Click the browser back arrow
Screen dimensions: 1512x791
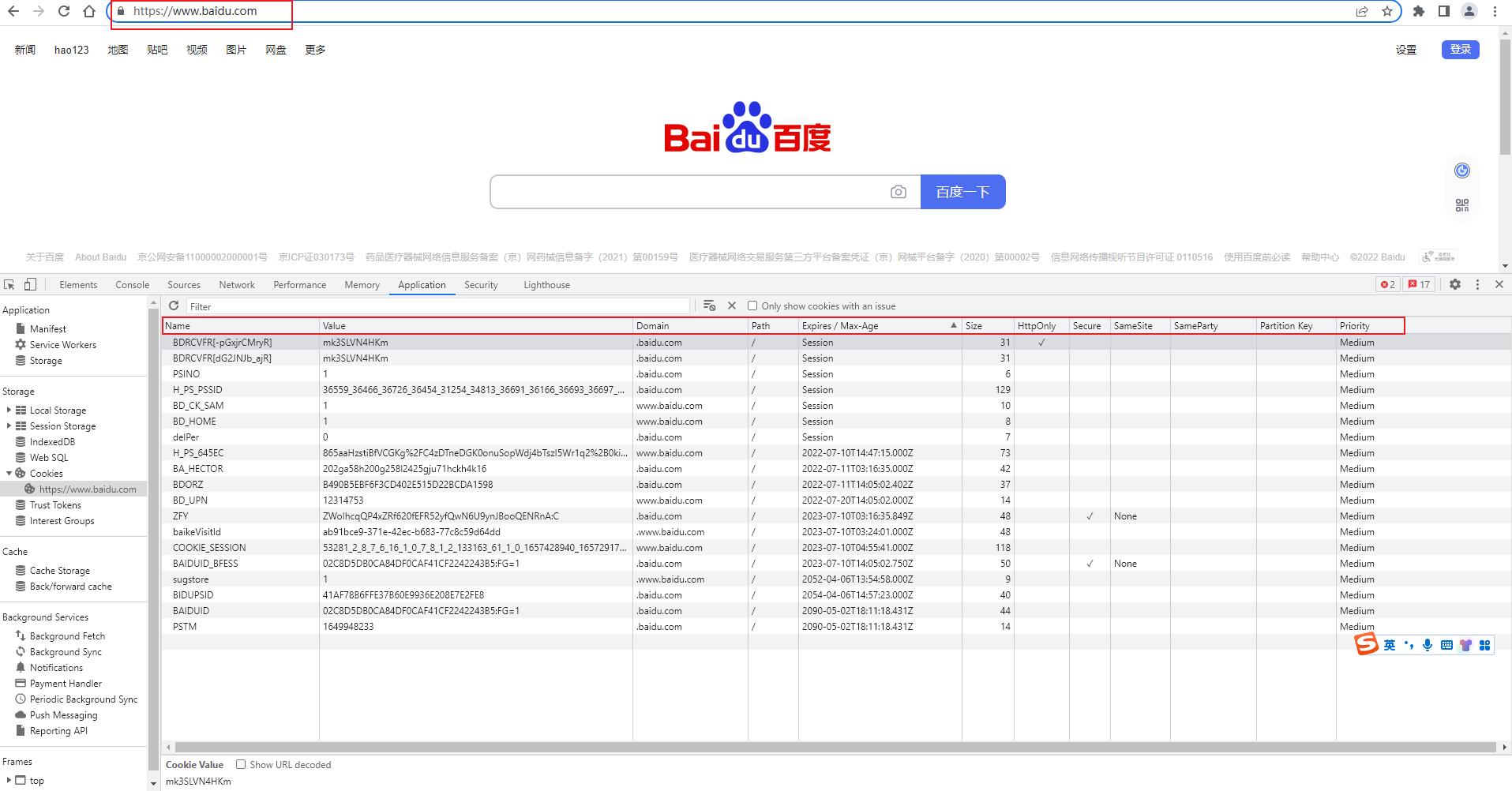coord(13,11)
